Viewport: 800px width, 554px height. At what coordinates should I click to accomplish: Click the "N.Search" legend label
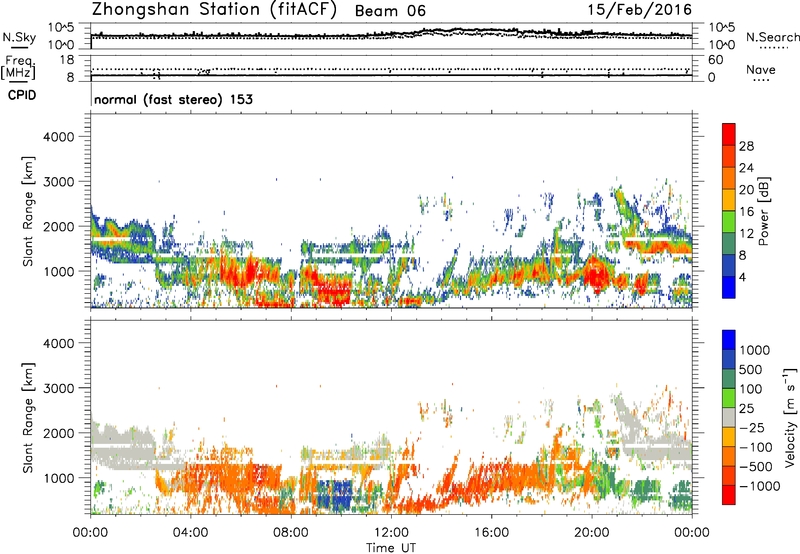[x=772, y=37]
